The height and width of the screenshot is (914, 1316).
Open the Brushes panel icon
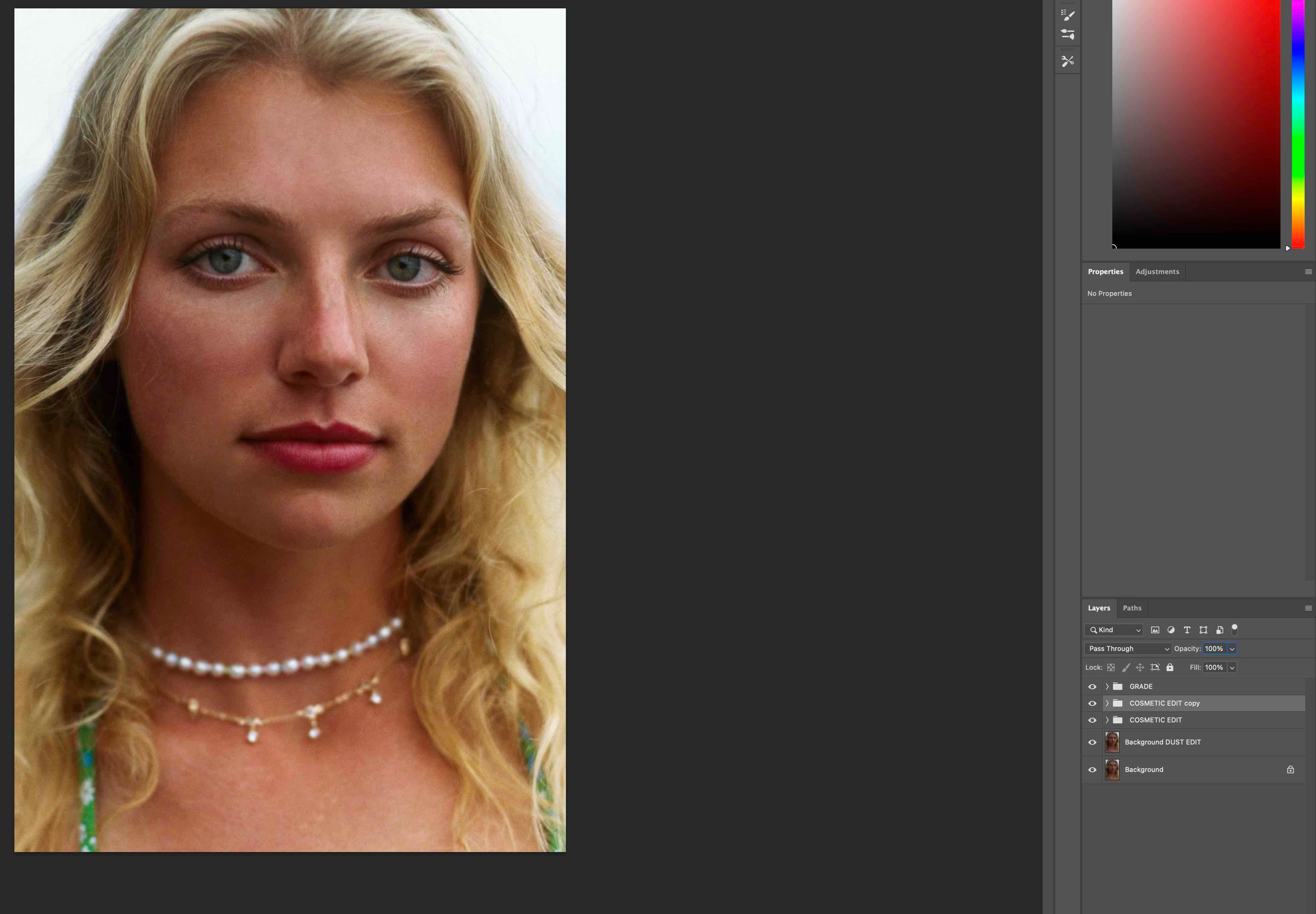tap(1067, 35)
